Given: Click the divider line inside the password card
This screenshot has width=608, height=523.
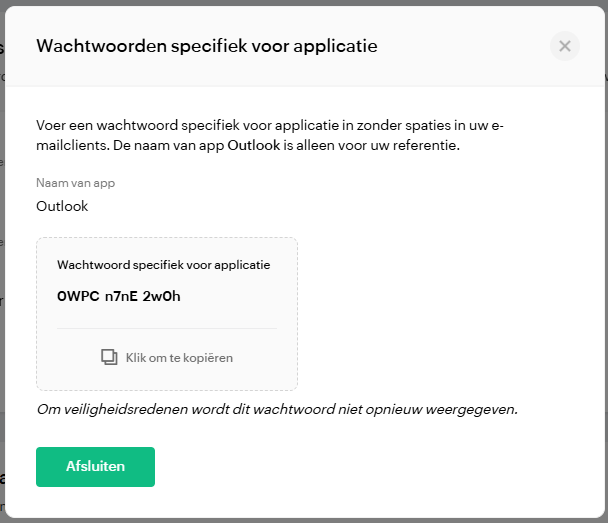Looking at the screenshot, I should pyautogui.click(x=167, y=328).
